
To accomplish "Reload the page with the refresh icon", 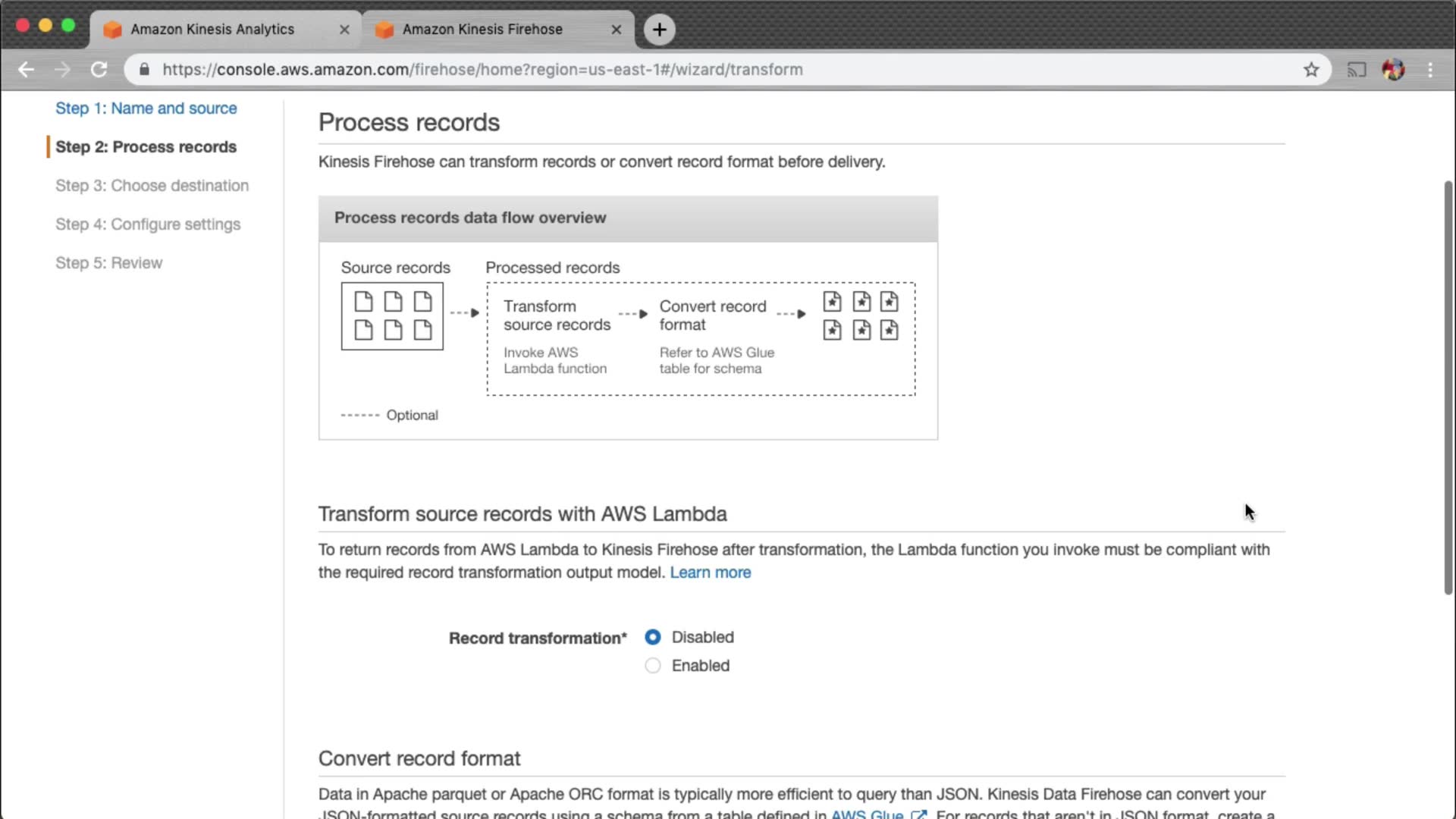I will (x=99, y=70).
